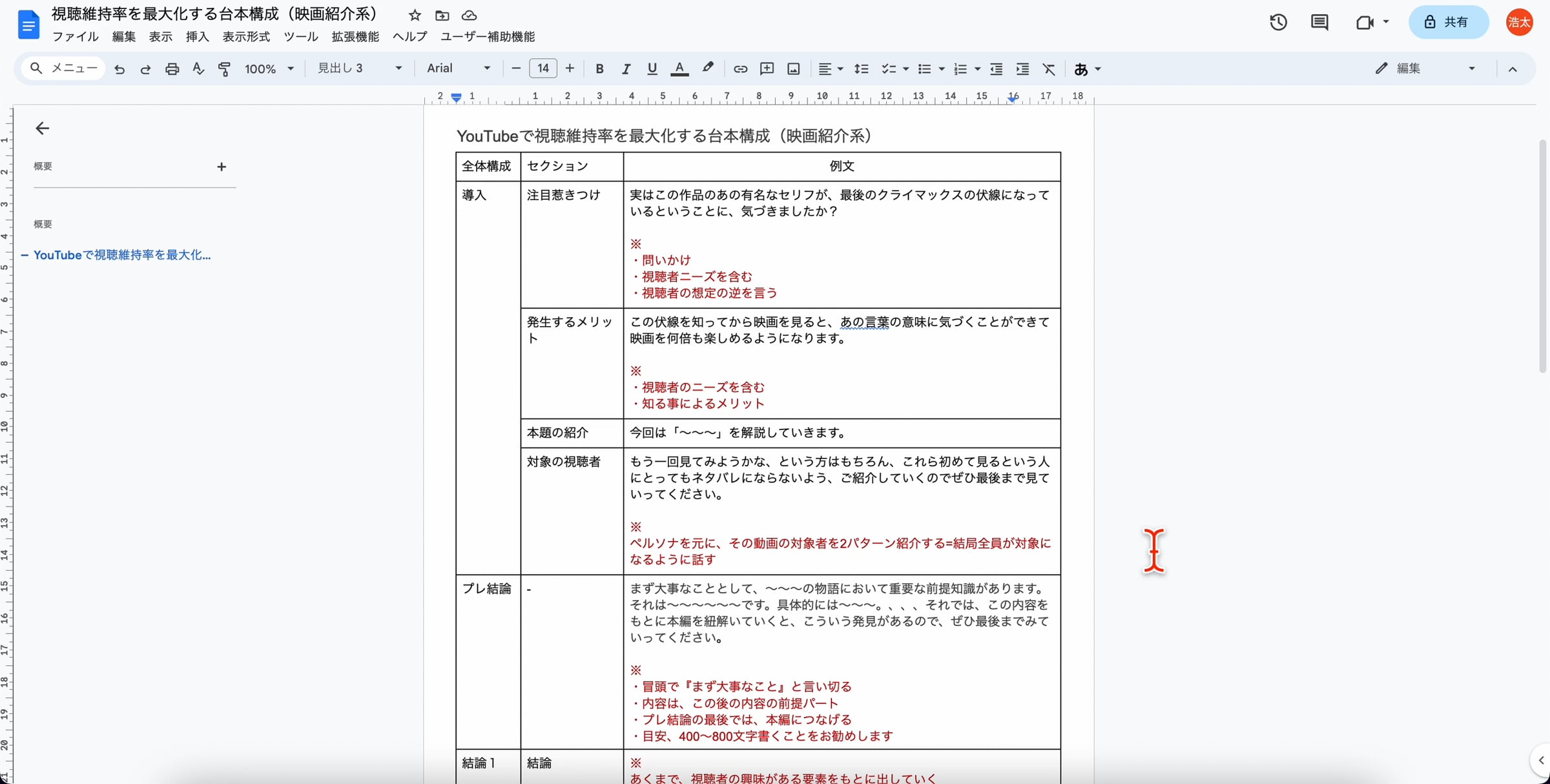Open the 拡張機能 menu
This screenshot has width=1550, height=784.
point(355,37)
